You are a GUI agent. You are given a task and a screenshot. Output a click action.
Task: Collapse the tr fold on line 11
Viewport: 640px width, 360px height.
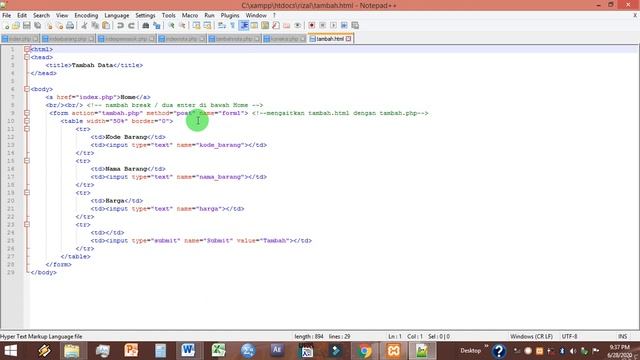(27, 129)
